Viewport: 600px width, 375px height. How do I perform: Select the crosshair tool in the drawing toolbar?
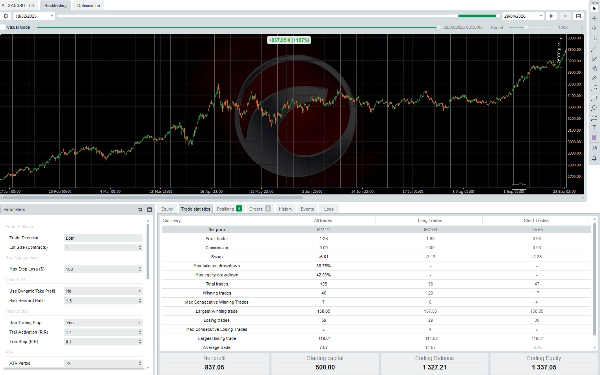coord(594,18)
